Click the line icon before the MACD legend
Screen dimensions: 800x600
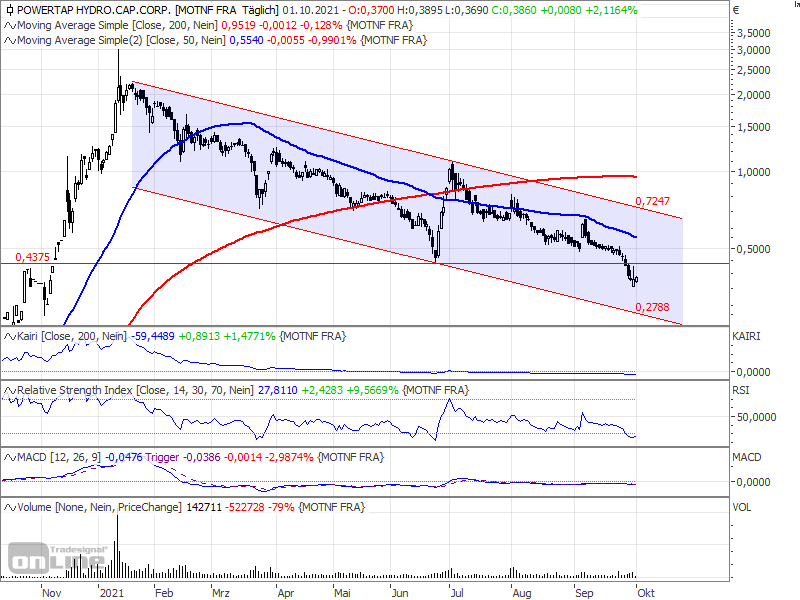click(x=10, y=457)
